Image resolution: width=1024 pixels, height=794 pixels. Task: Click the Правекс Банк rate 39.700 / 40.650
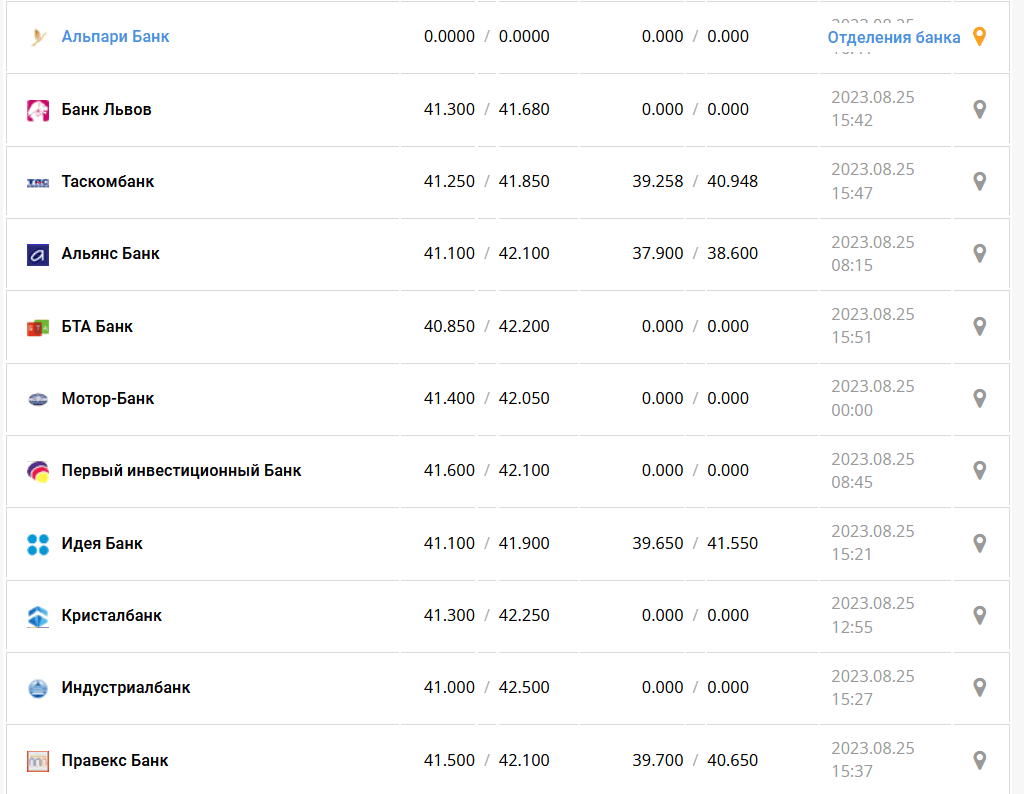(695, 760)
